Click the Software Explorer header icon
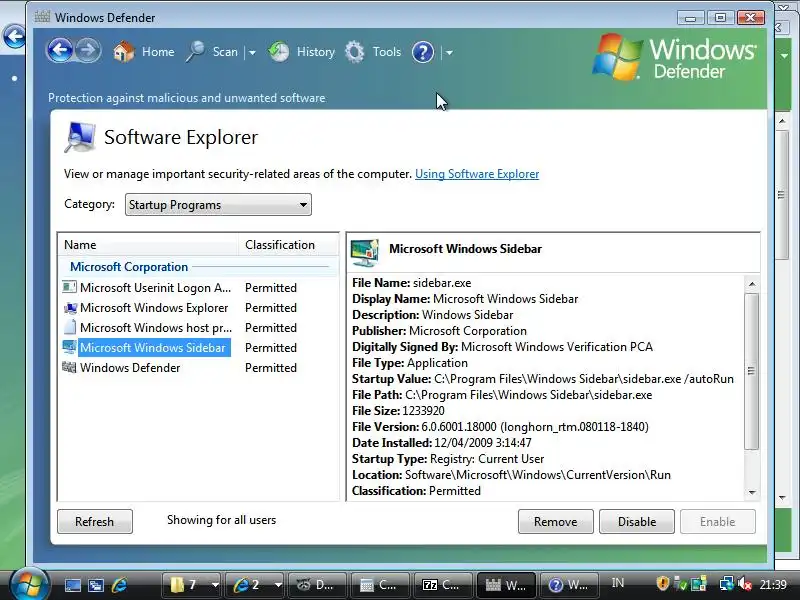This screenshot has width=800, height=600. click(80, 137)
